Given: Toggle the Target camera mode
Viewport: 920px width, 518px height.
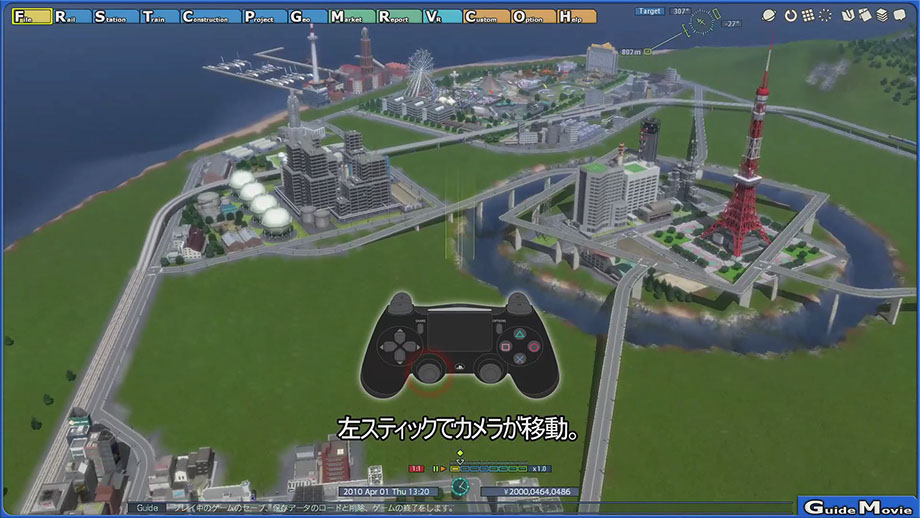Looking at the screenshot, I should (x=652, y=11).
